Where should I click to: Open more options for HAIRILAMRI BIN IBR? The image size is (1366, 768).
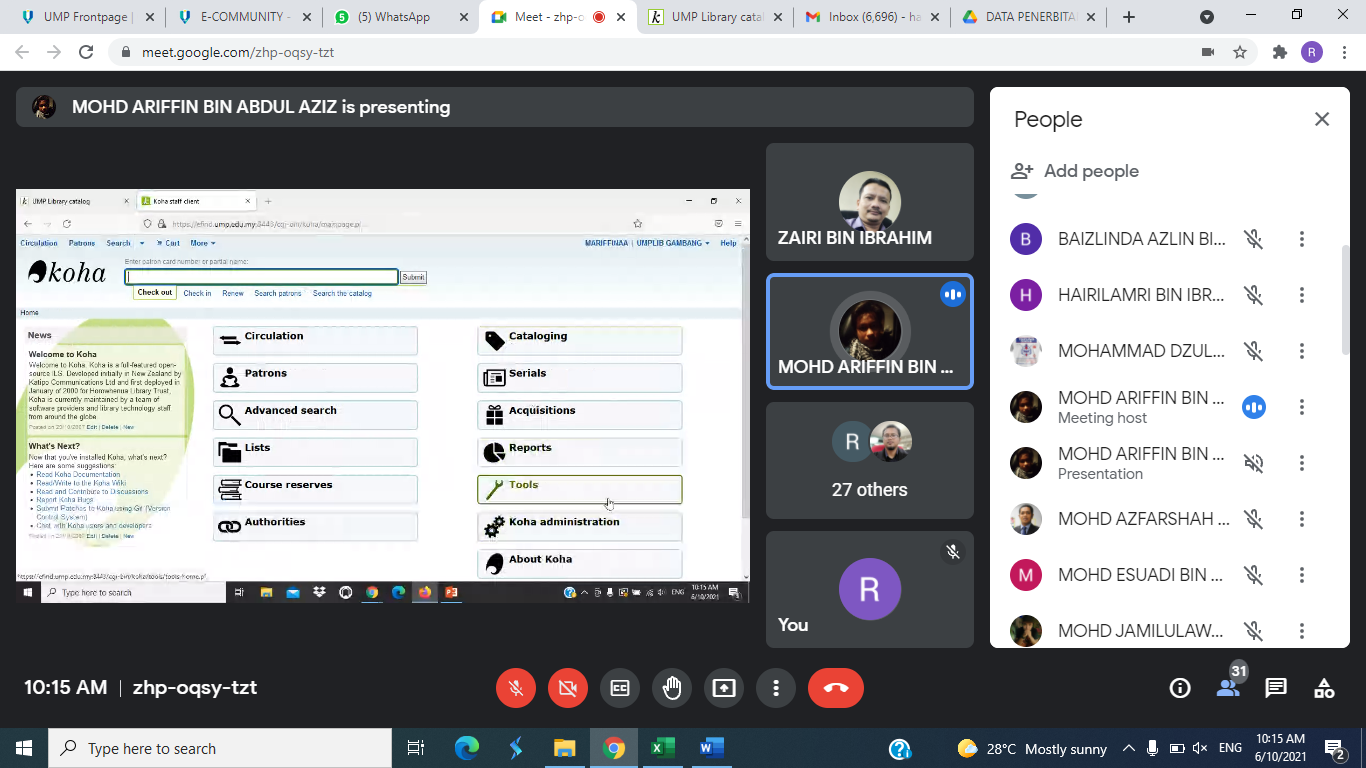coord(1302,295)
